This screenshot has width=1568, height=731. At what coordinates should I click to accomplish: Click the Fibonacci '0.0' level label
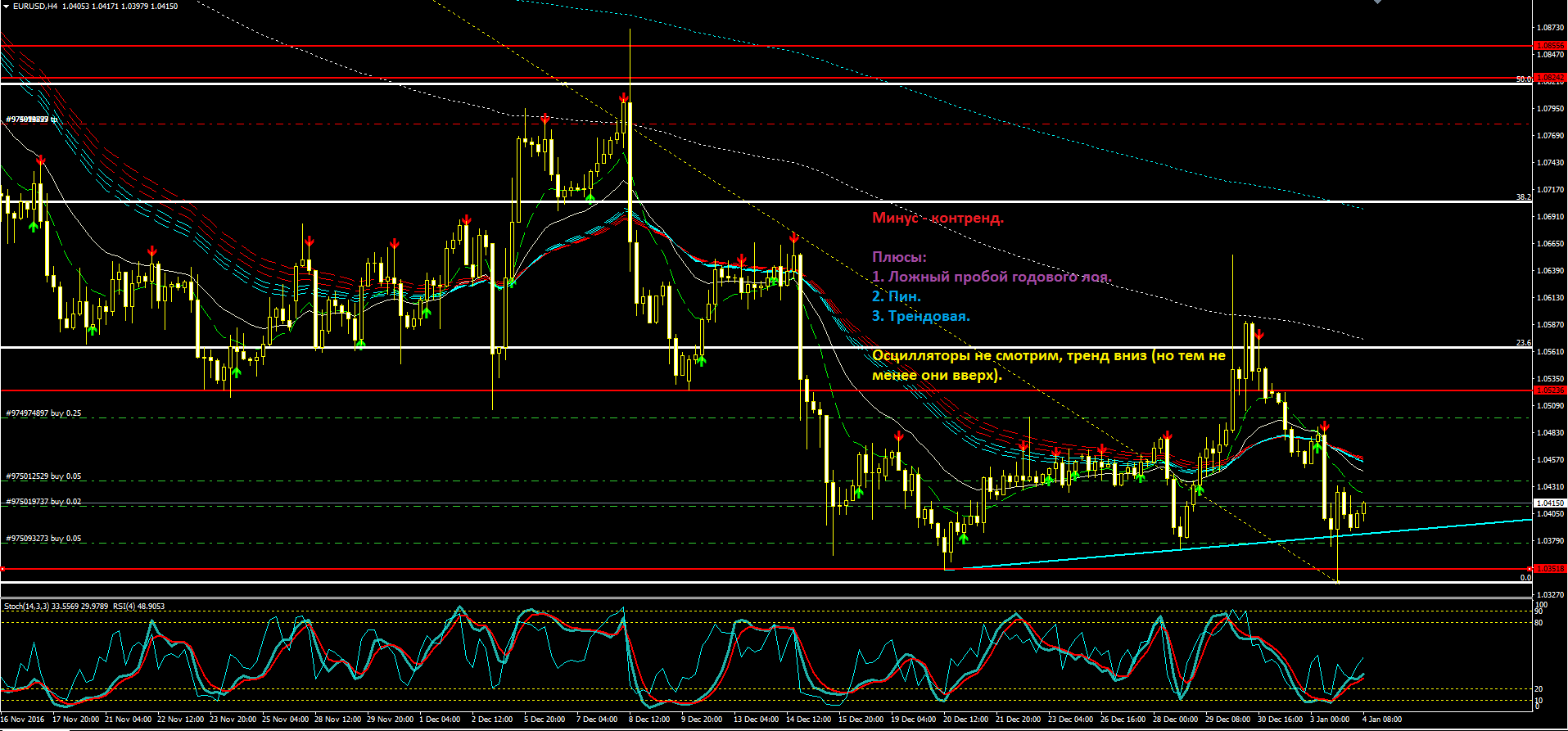[1525, 578]
